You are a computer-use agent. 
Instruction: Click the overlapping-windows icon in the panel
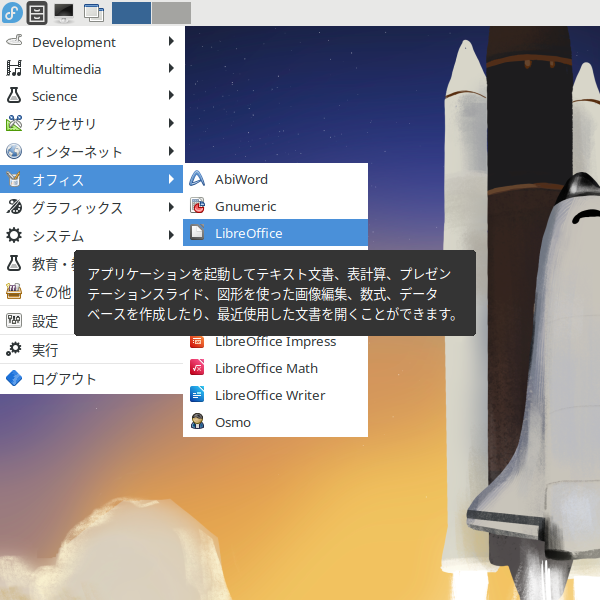pos(94,13)
